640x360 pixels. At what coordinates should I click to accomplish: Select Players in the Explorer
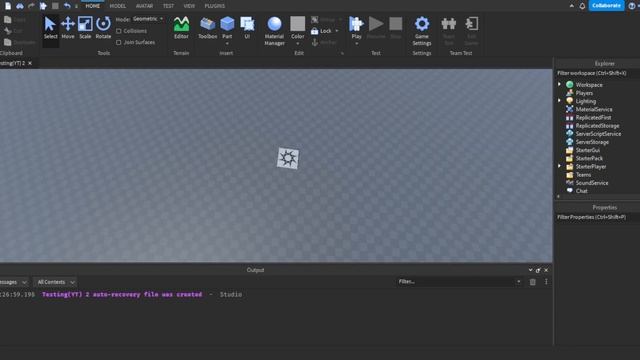[x=584, y=93]
